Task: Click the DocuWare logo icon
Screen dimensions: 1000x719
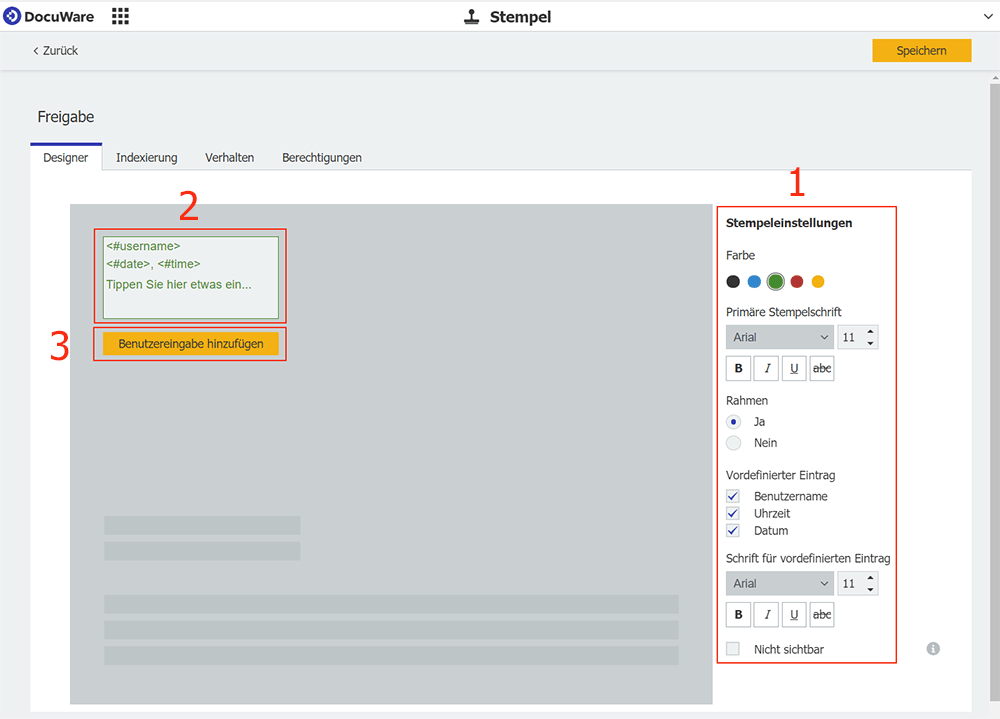Action: [12, 16]
